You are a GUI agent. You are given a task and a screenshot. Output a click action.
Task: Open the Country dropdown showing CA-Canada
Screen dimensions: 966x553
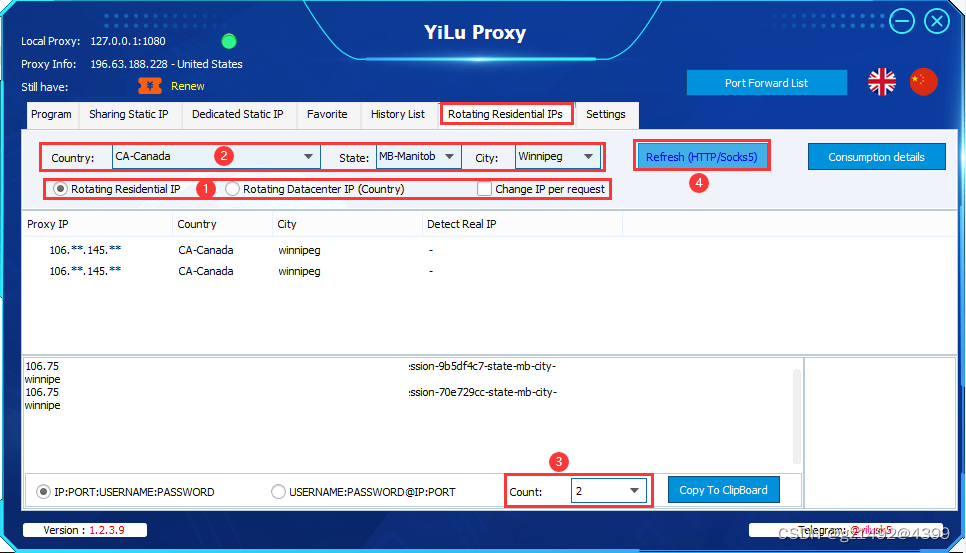(216, 156)
